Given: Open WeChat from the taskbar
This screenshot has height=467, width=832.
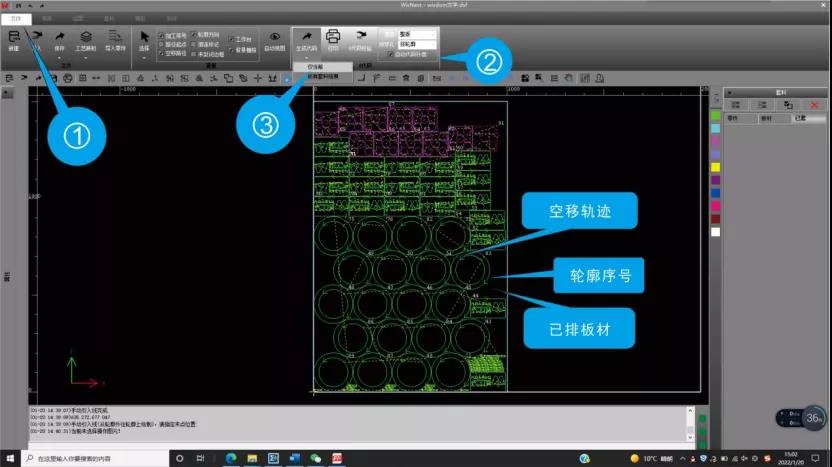Looking at the screenshot, I should [316, 458].
